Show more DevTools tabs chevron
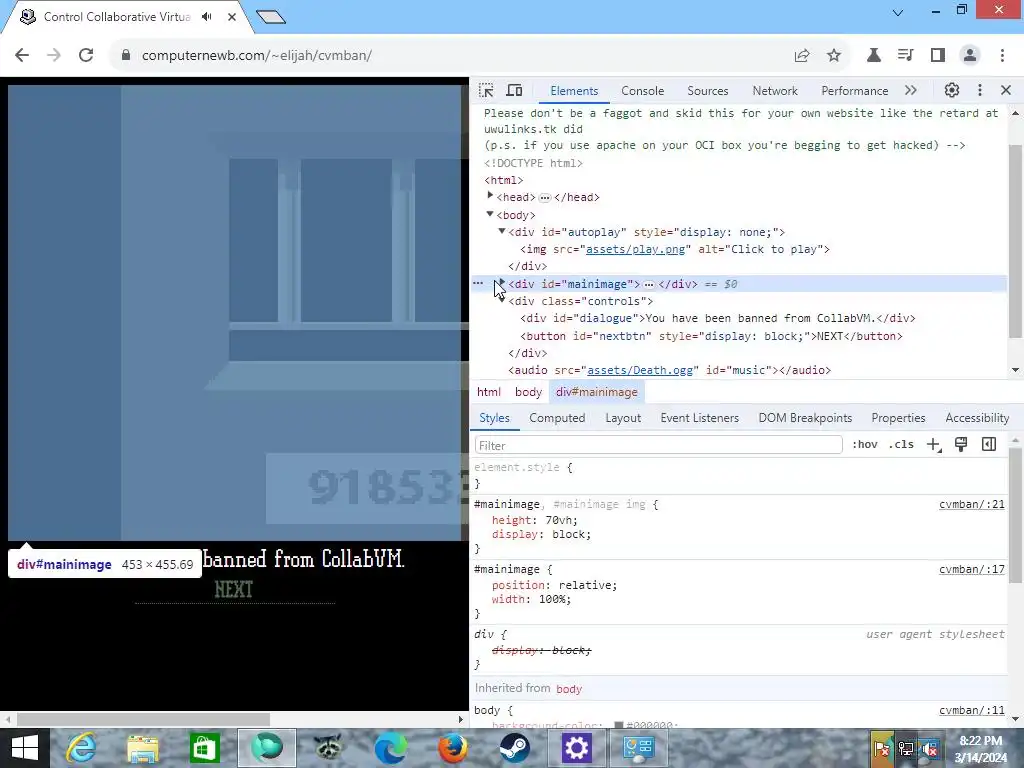 [x=911, y=90]
